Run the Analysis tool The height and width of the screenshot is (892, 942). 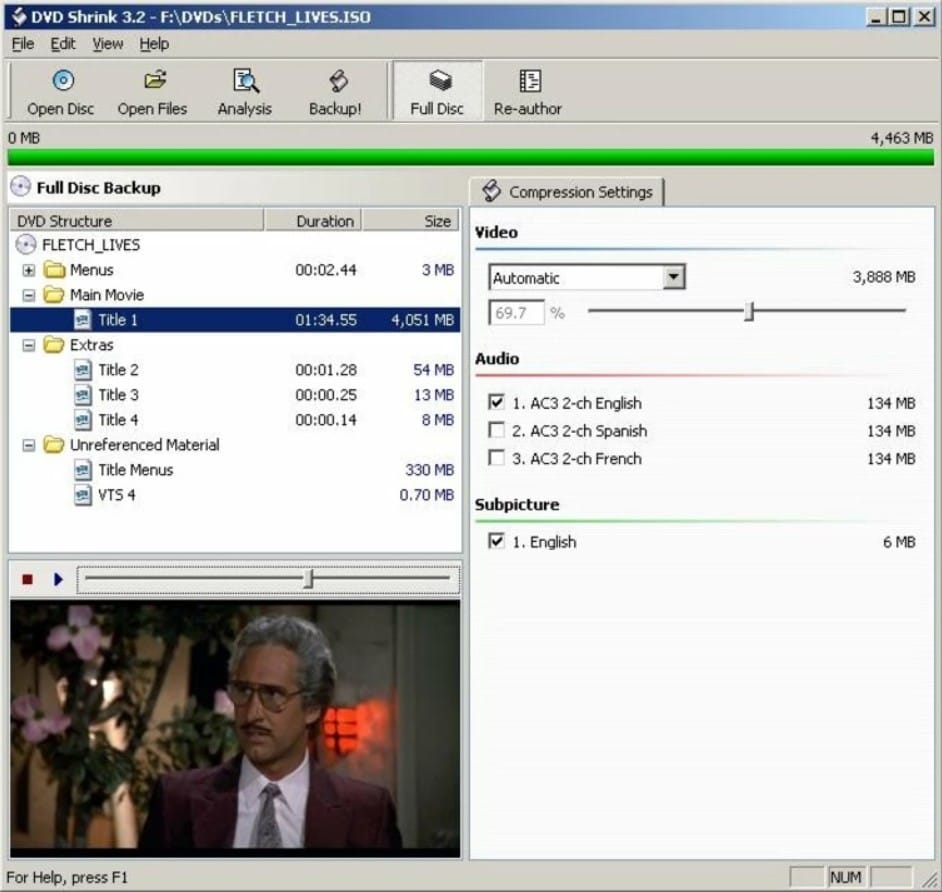click(245, 92)
